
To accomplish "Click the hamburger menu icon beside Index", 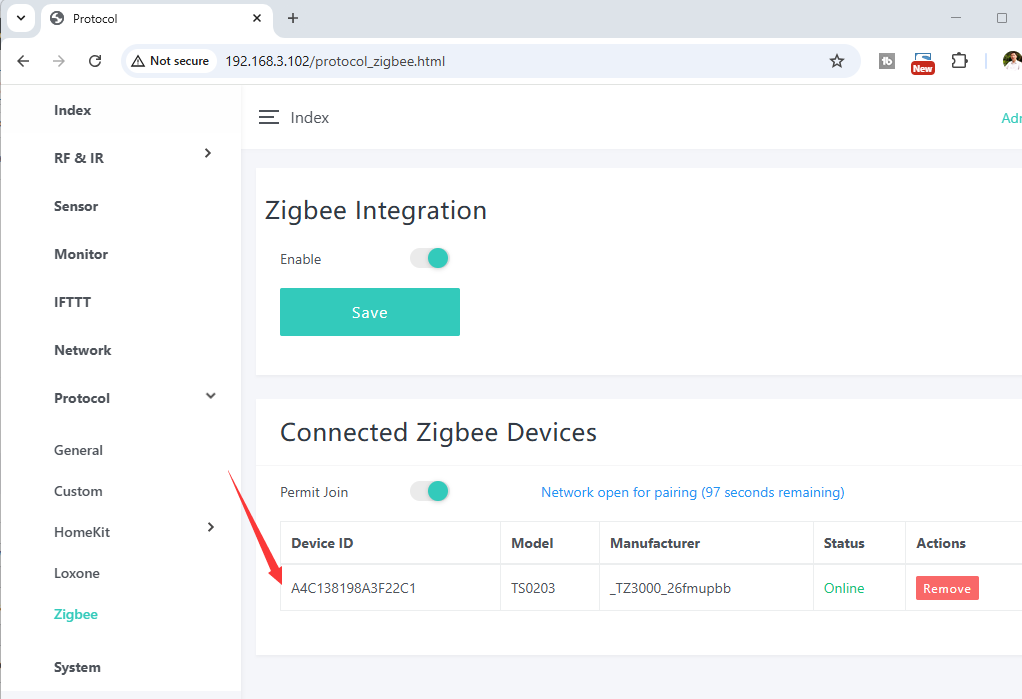I will tap(268, 118).
